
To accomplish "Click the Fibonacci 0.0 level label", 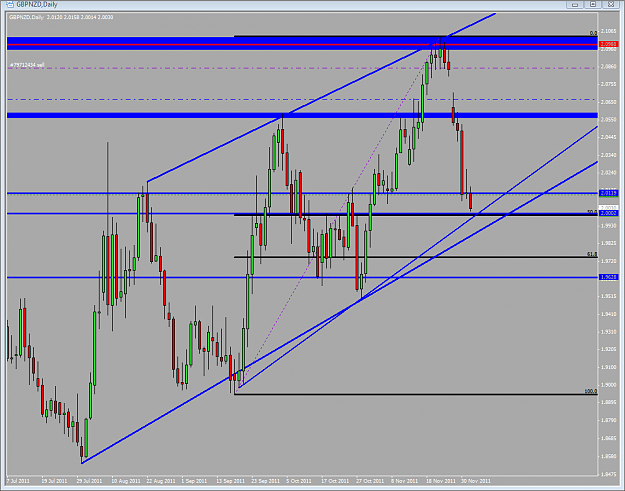I will pos(593,33).
